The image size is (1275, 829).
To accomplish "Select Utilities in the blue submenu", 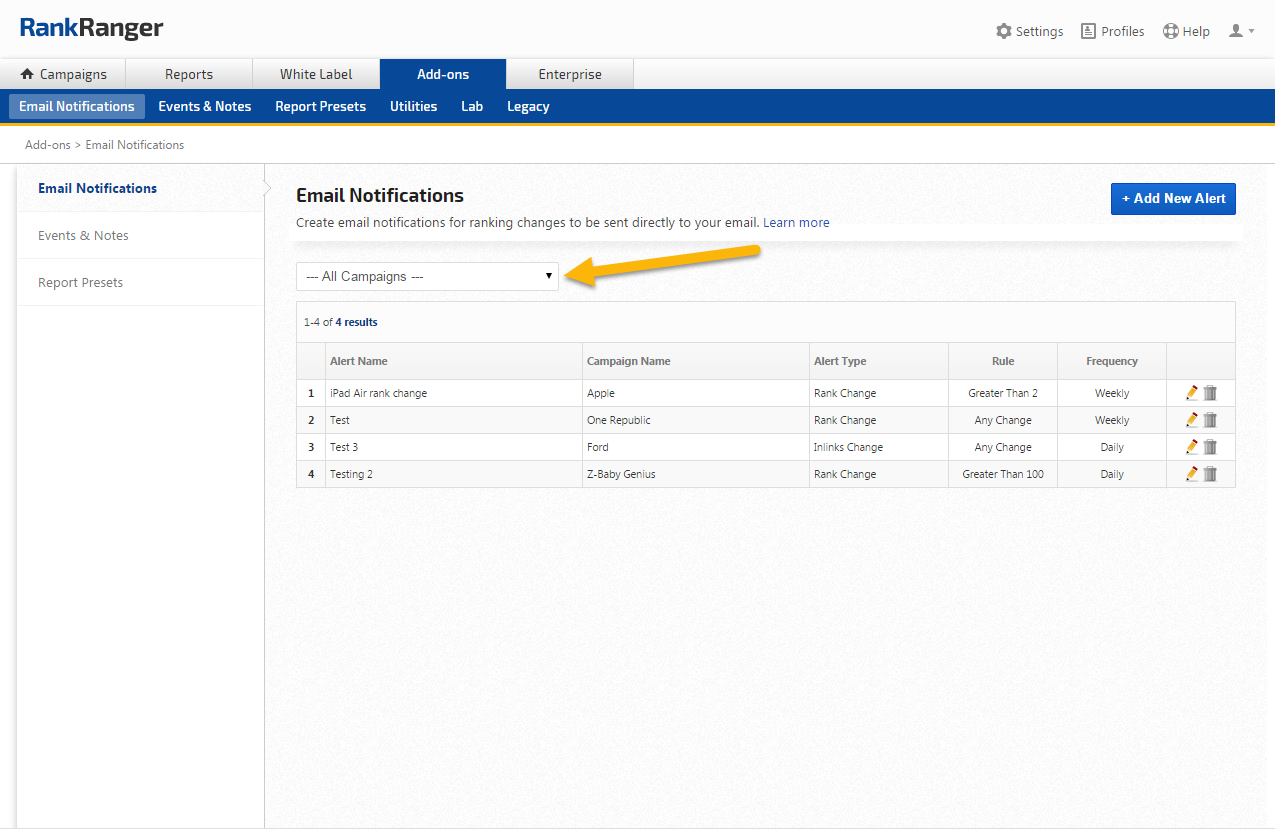I will click(413, 106).
